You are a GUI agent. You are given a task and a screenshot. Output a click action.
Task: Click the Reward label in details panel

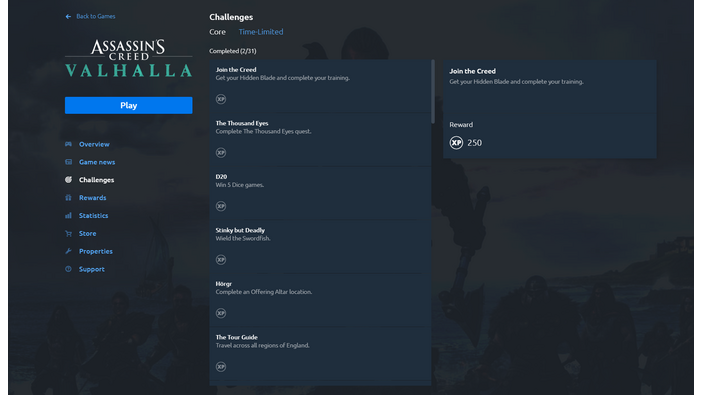click(x=461, y=125)
